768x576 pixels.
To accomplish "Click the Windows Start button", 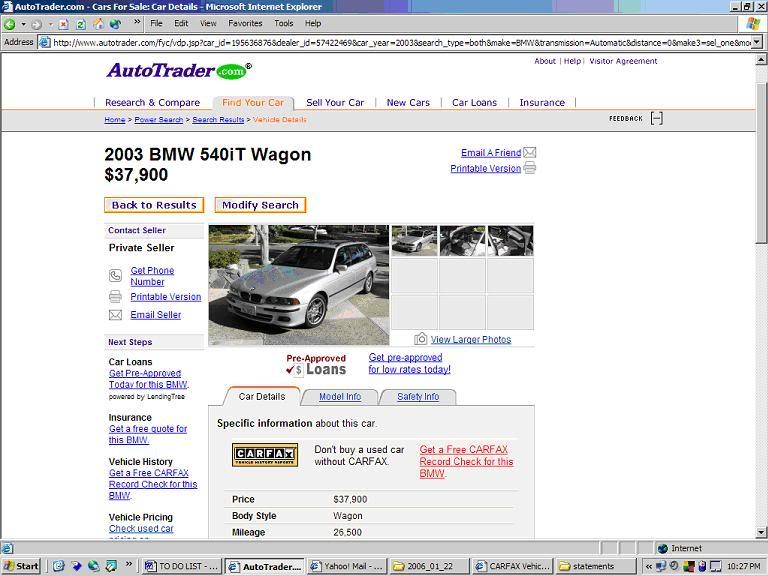I will pyautogui.click(x=21, y=566).
